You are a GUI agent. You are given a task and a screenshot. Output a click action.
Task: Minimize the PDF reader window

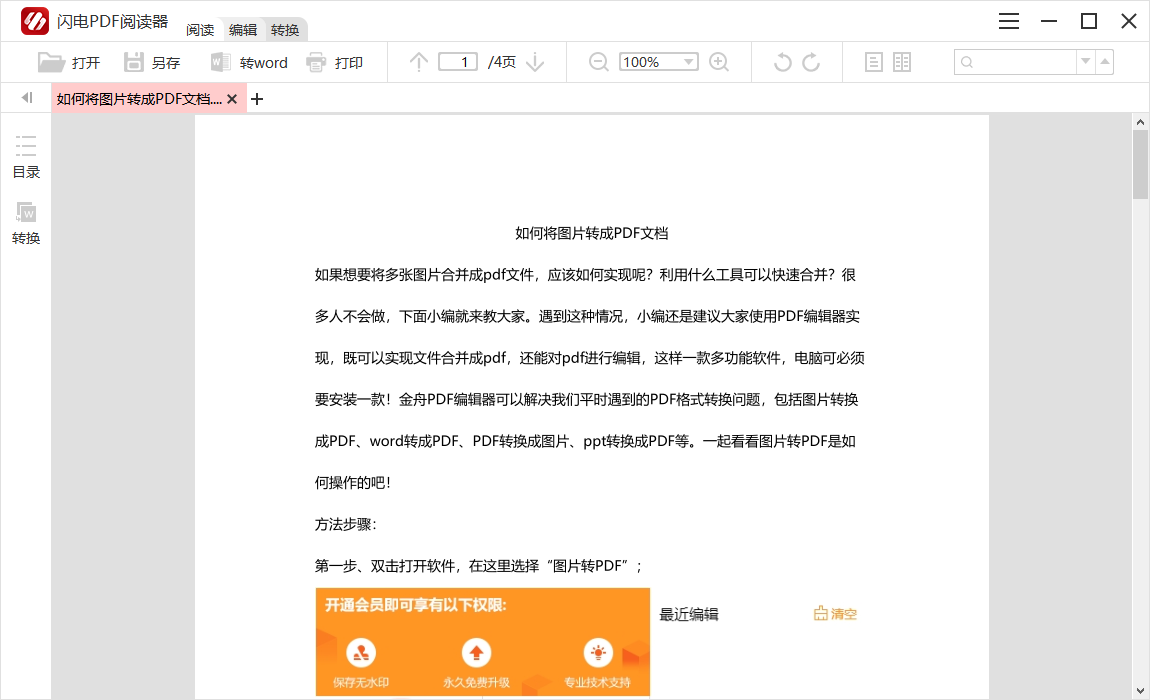click(1049, 21)
